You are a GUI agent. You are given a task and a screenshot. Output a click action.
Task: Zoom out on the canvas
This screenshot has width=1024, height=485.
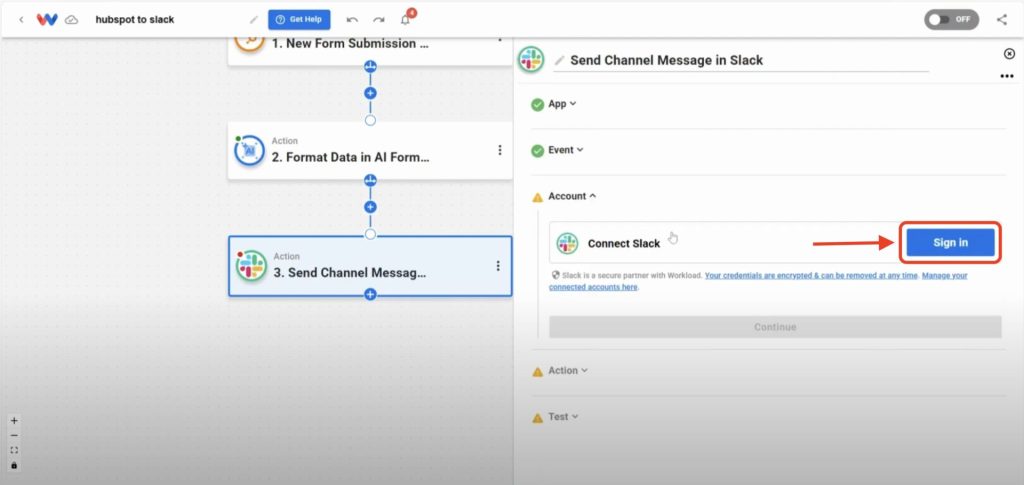pyautogui.click(x=14, y=436)
